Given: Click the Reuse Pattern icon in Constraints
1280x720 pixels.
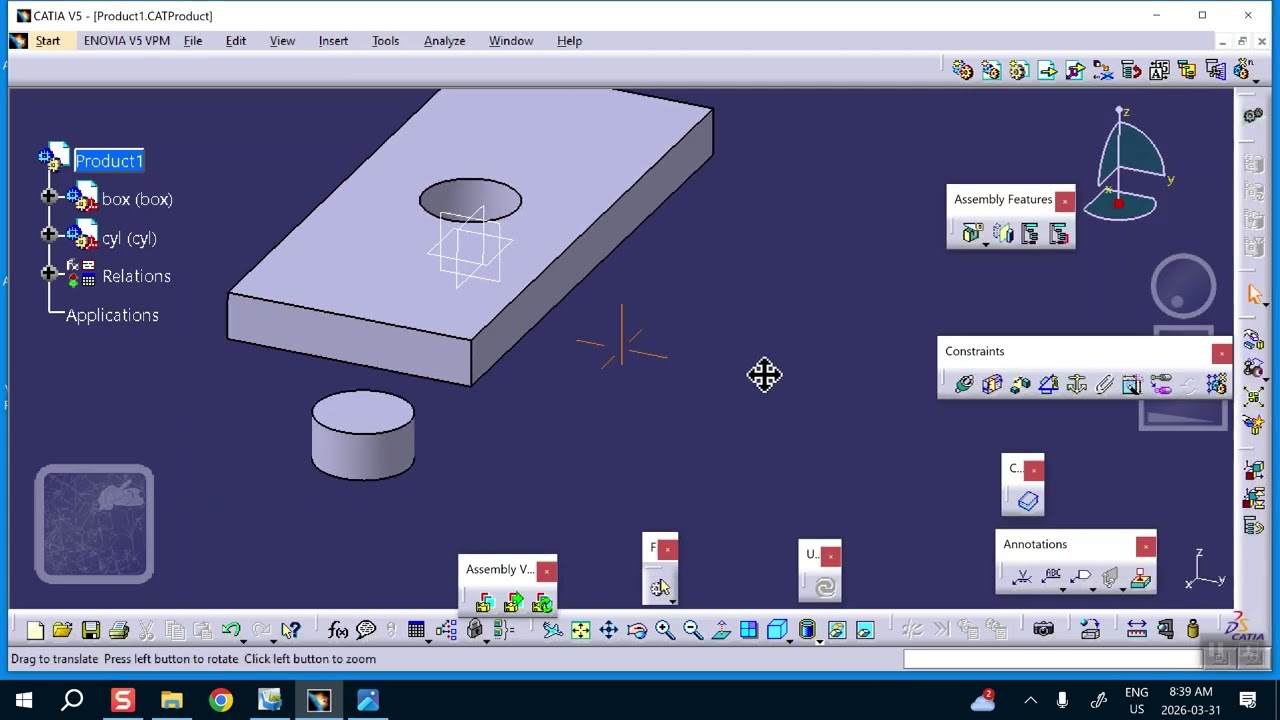Looking at the screenshot, I should tap(1216, 385).
